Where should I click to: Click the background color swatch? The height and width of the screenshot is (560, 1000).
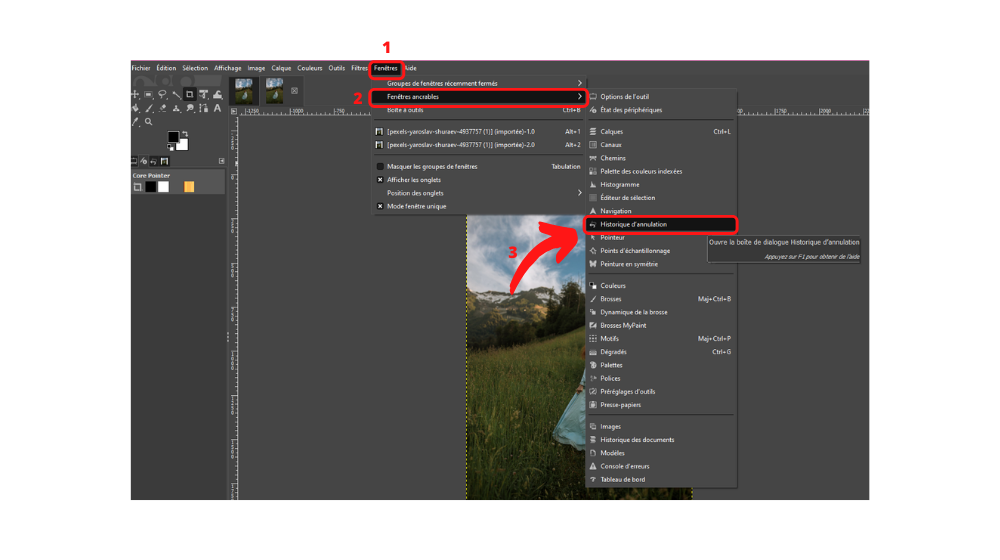click(184, 145)
